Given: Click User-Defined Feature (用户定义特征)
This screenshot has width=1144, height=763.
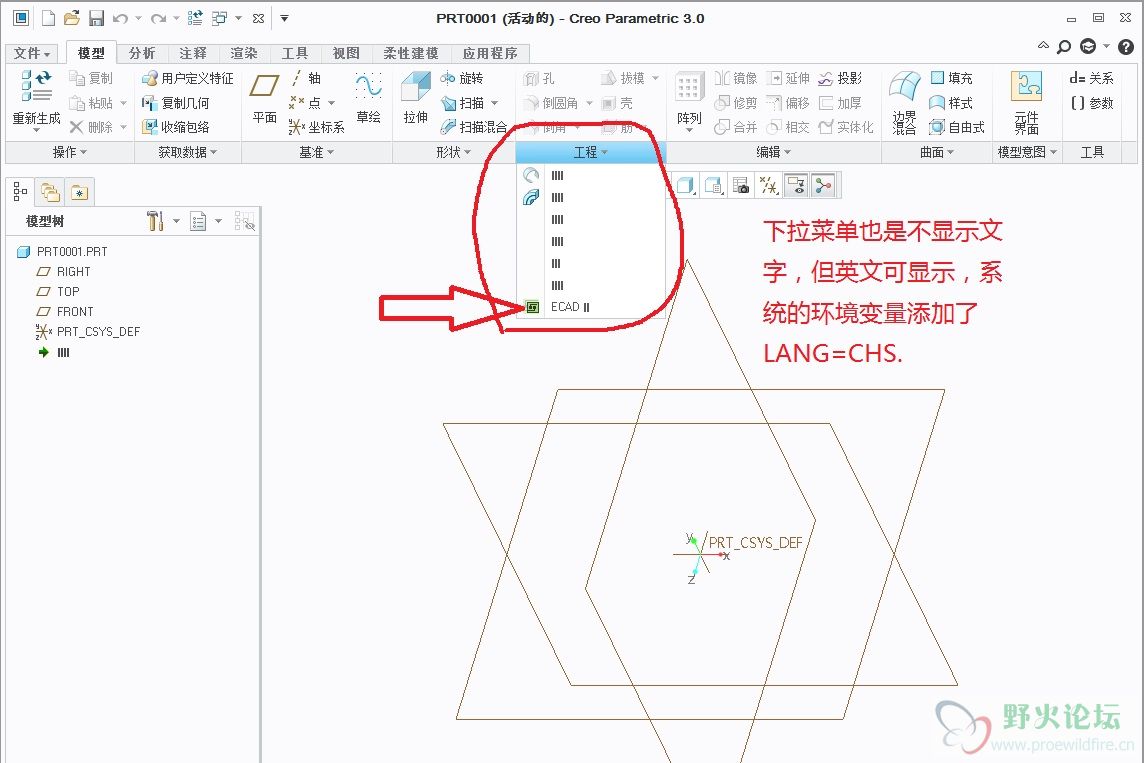Looking at the screenshot, I should pyautogui.click(x=188, y=78).
